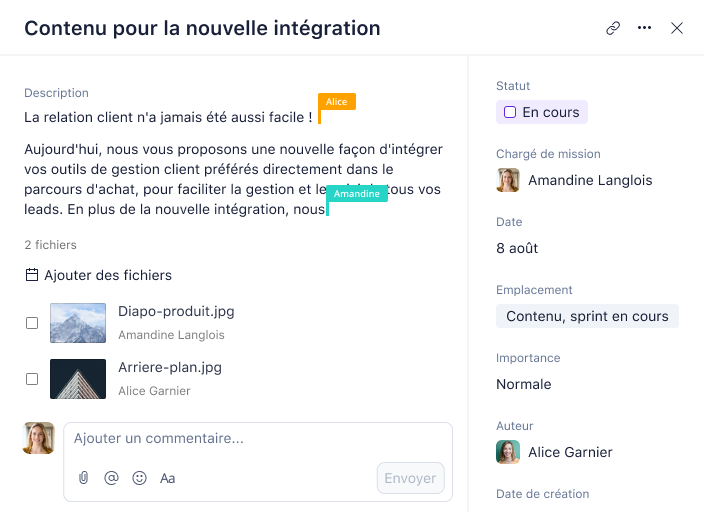Change location Contenu, sprint en cours
This screenshot has height=512, width=704.
[x=587, y=316]
